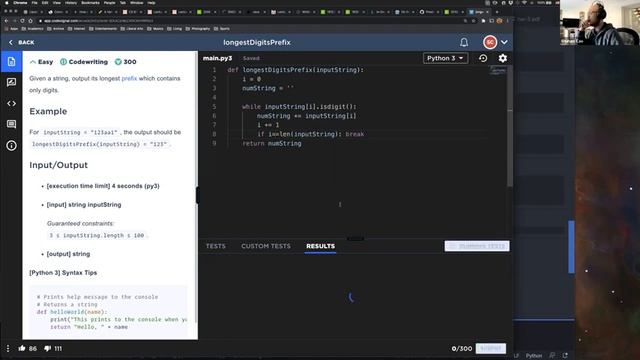Screen dimensions: 640x360
Task: Click the editor vertical scrollbar
Action: (x=510, y=127)
